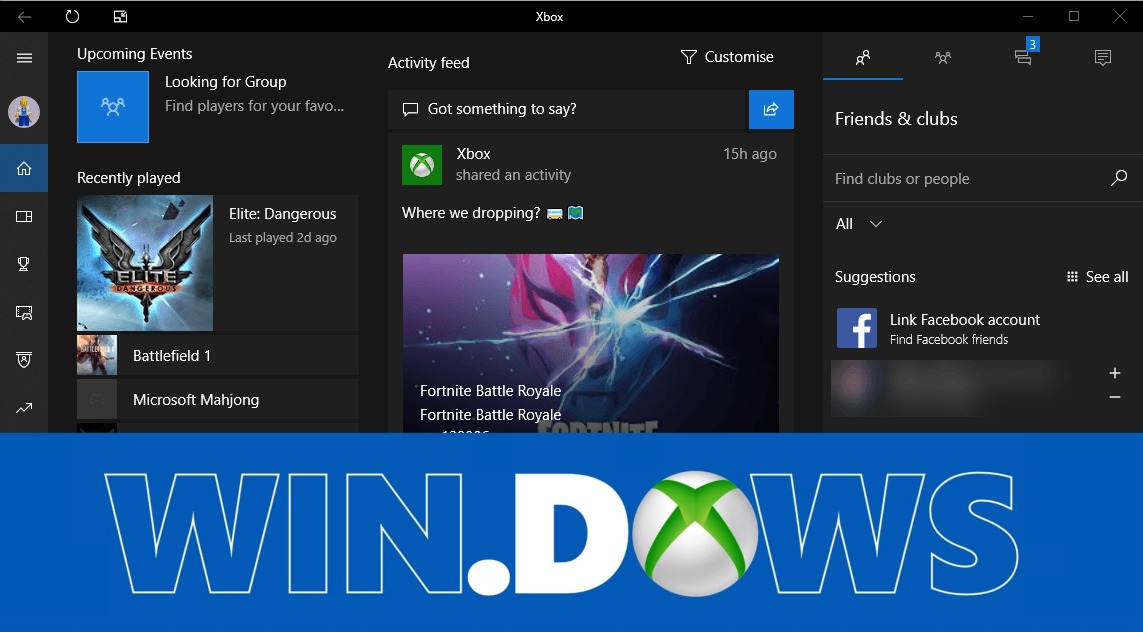Add the suggested friend with plus
The image size is (1143, 632).
point(1115,373)
